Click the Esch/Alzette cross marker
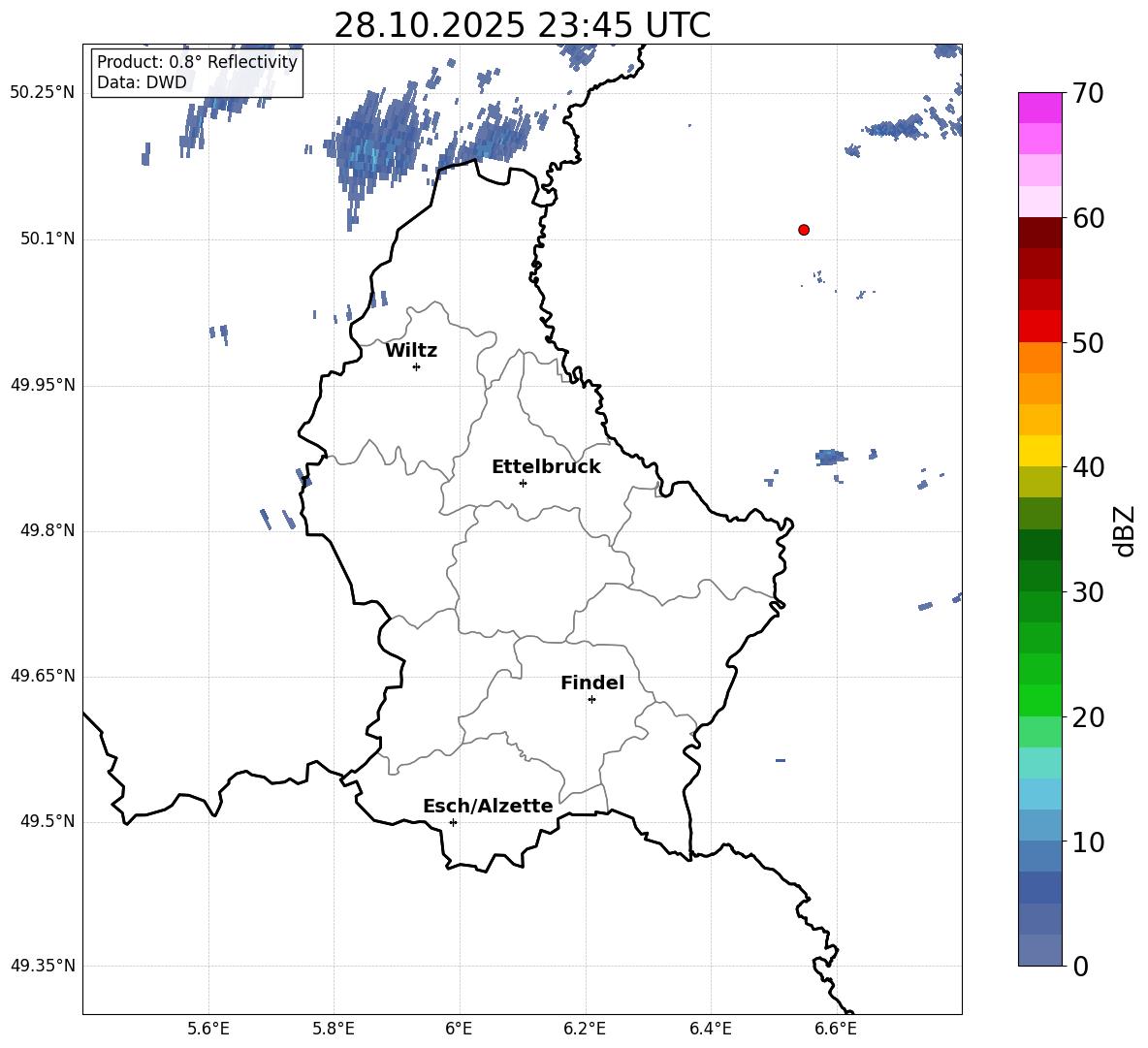This screenshot has height=1048, width=1148. tap(453, 822)
